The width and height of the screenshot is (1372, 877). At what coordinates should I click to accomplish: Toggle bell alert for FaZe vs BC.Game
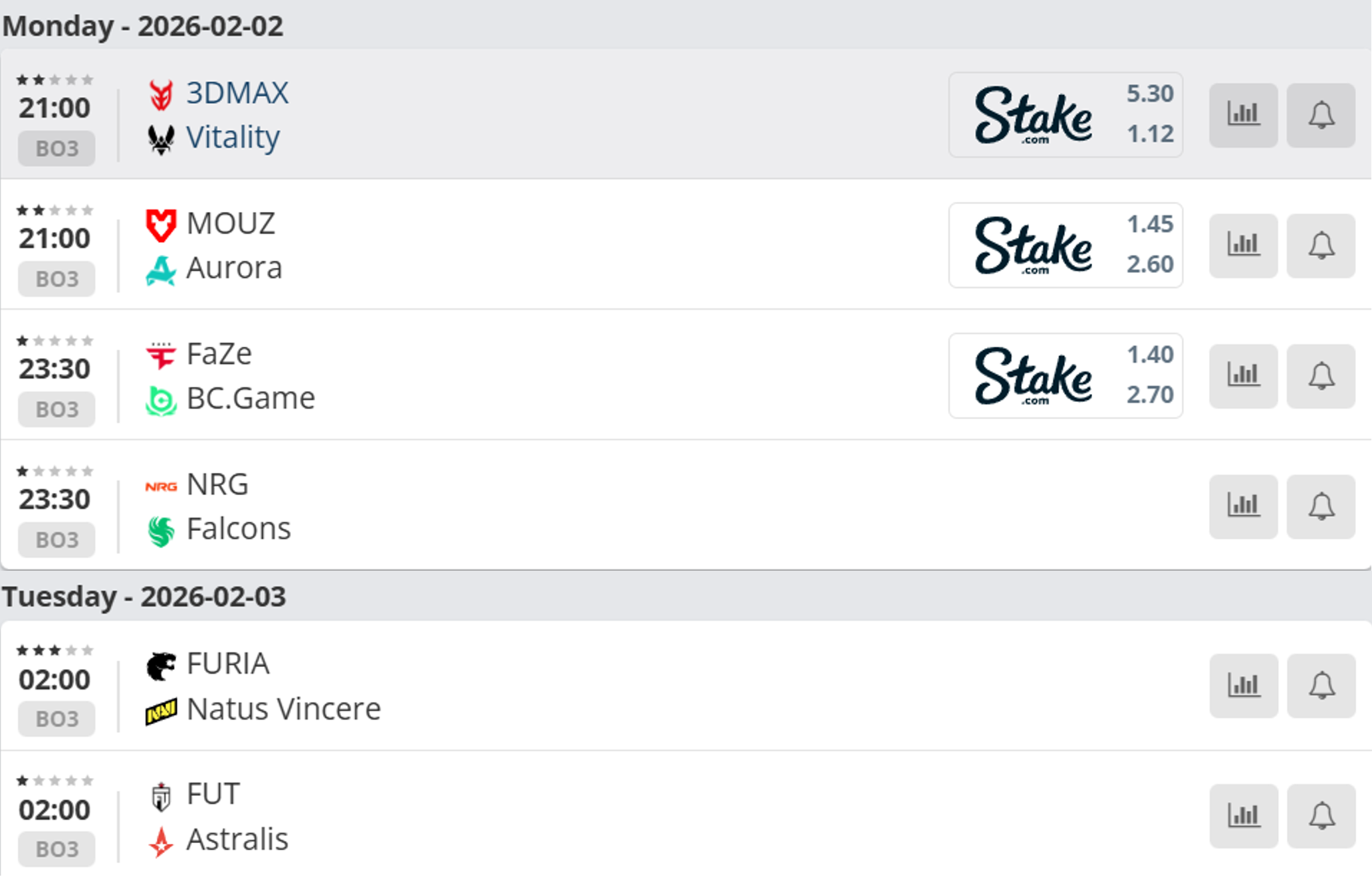click(1320, 375)
